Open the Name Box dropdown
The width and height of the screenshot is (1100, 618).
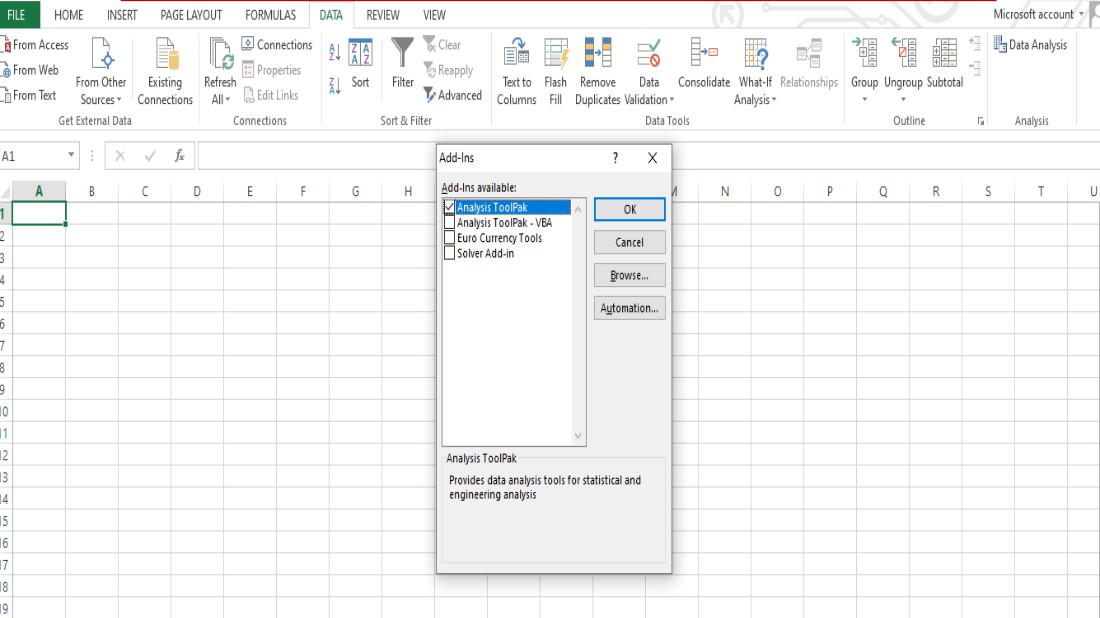(x=71, y=155)
